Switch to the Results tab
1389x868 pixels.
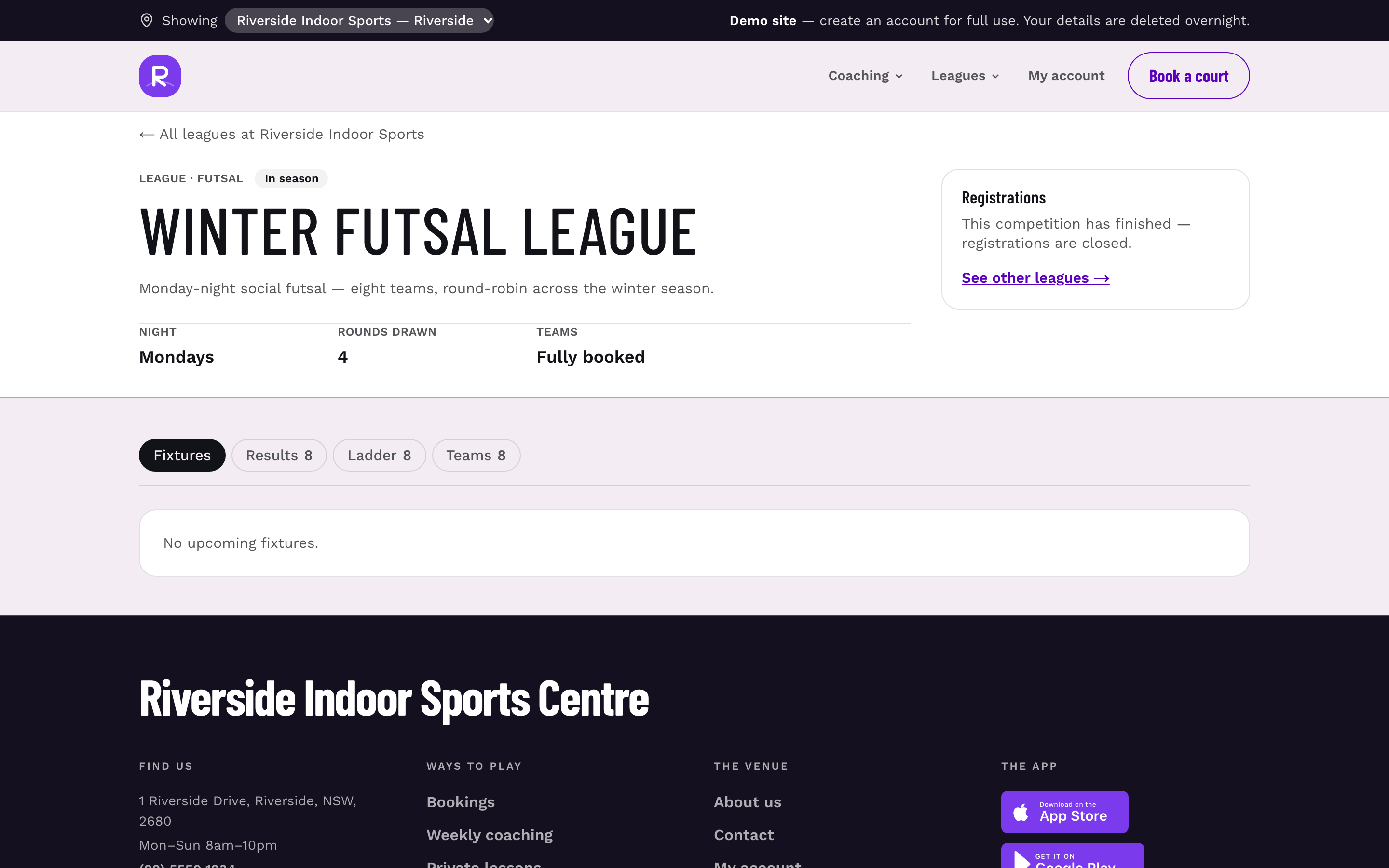[x=279, y=455]
